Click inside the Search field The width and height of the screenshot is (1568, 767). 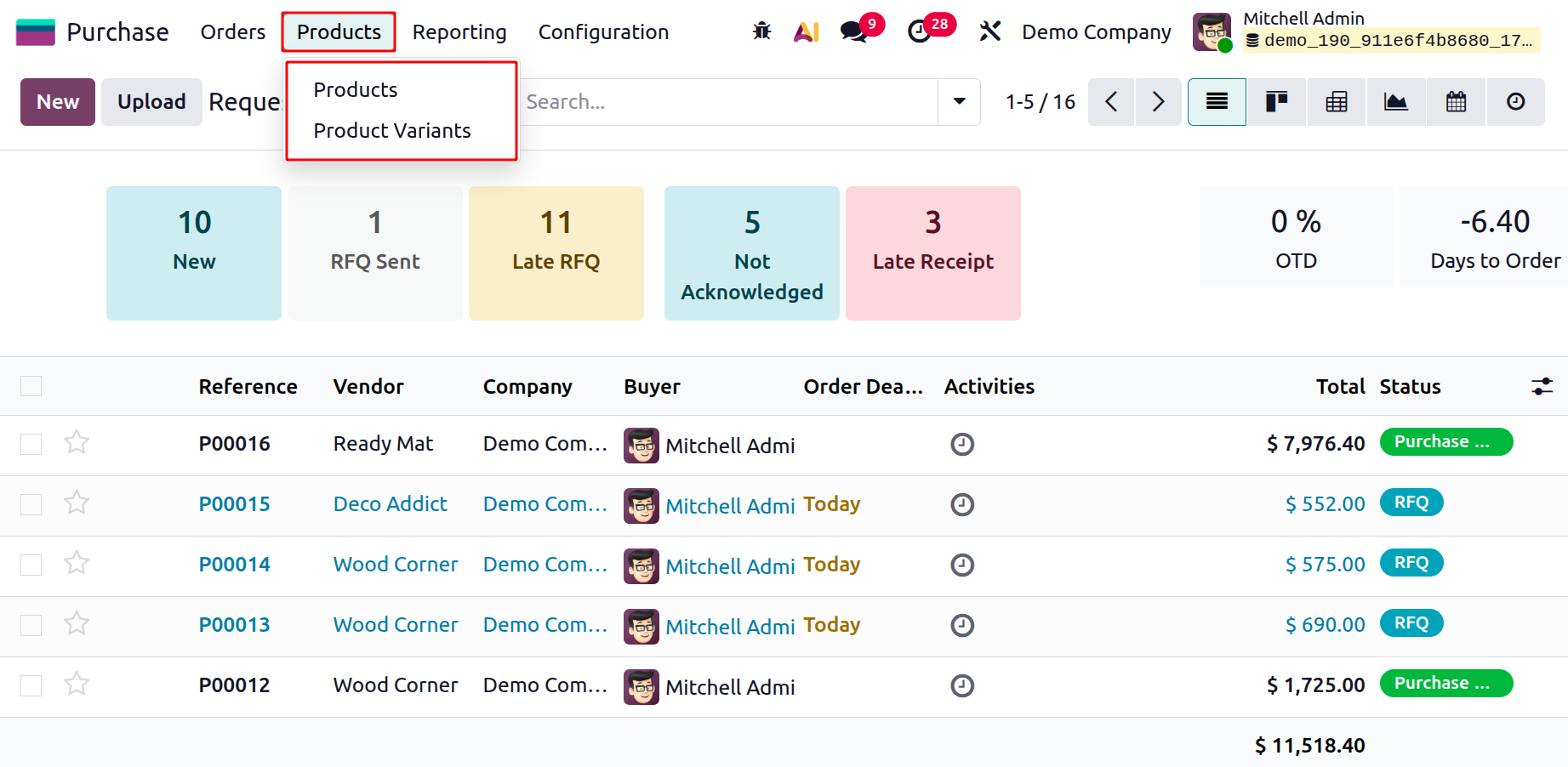pos(732,101)
